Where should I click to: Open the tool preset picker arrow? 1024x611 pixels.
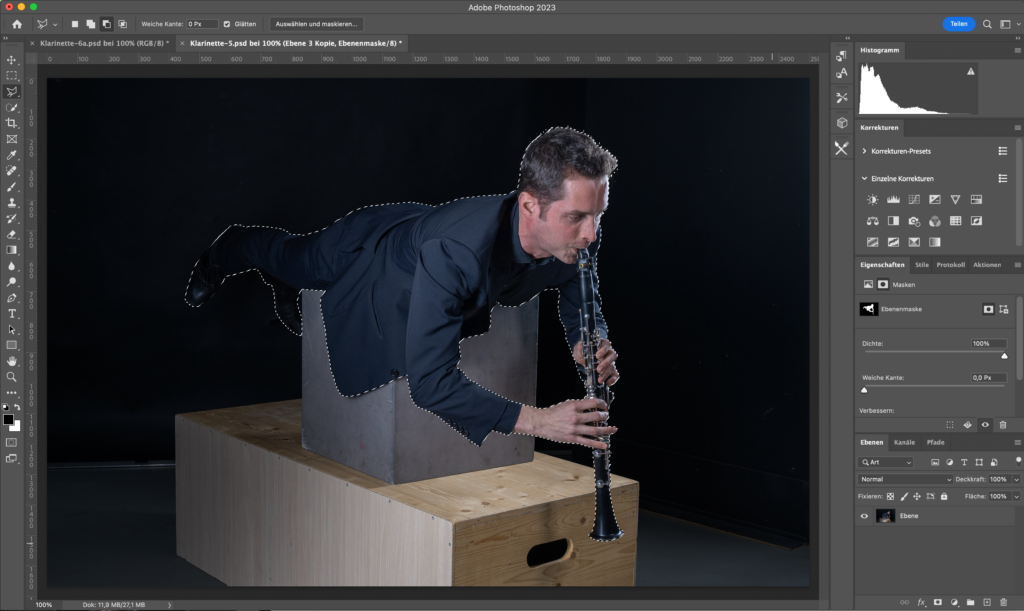coord(55,25)
